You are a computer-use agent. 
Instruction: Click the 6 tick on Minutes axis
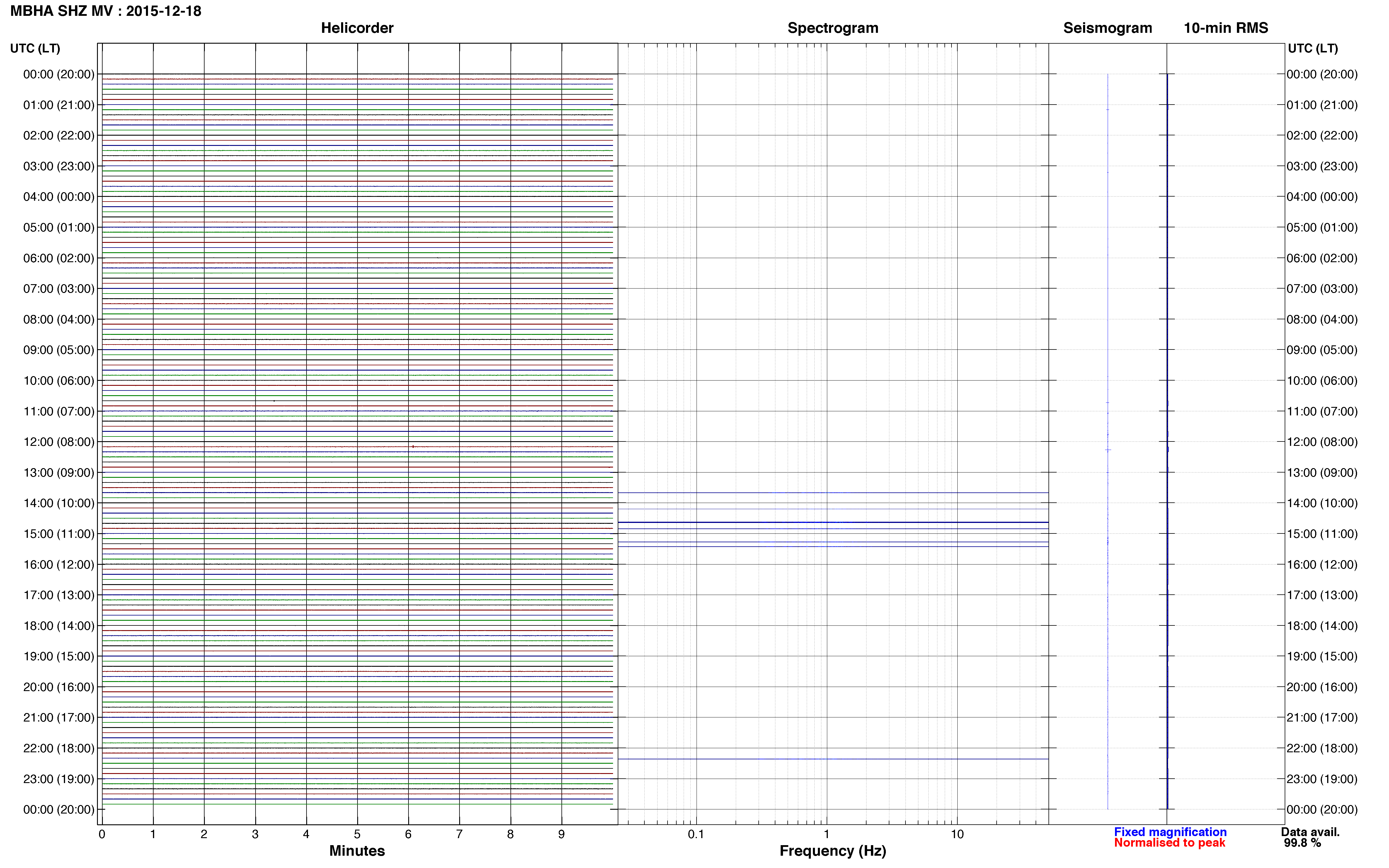(x=408, y=835)
